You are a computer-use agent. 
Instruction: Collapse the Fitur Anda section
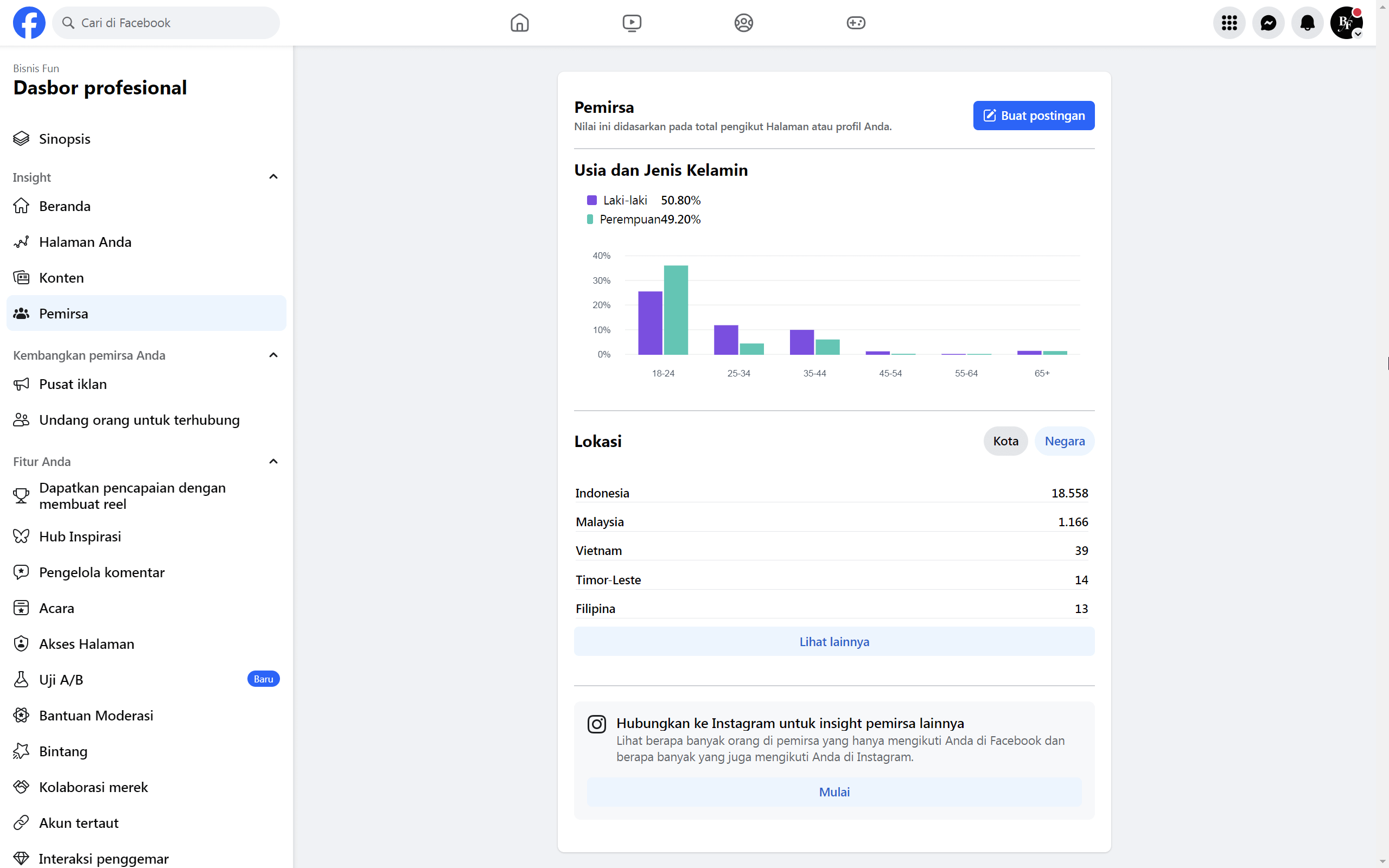273,461
